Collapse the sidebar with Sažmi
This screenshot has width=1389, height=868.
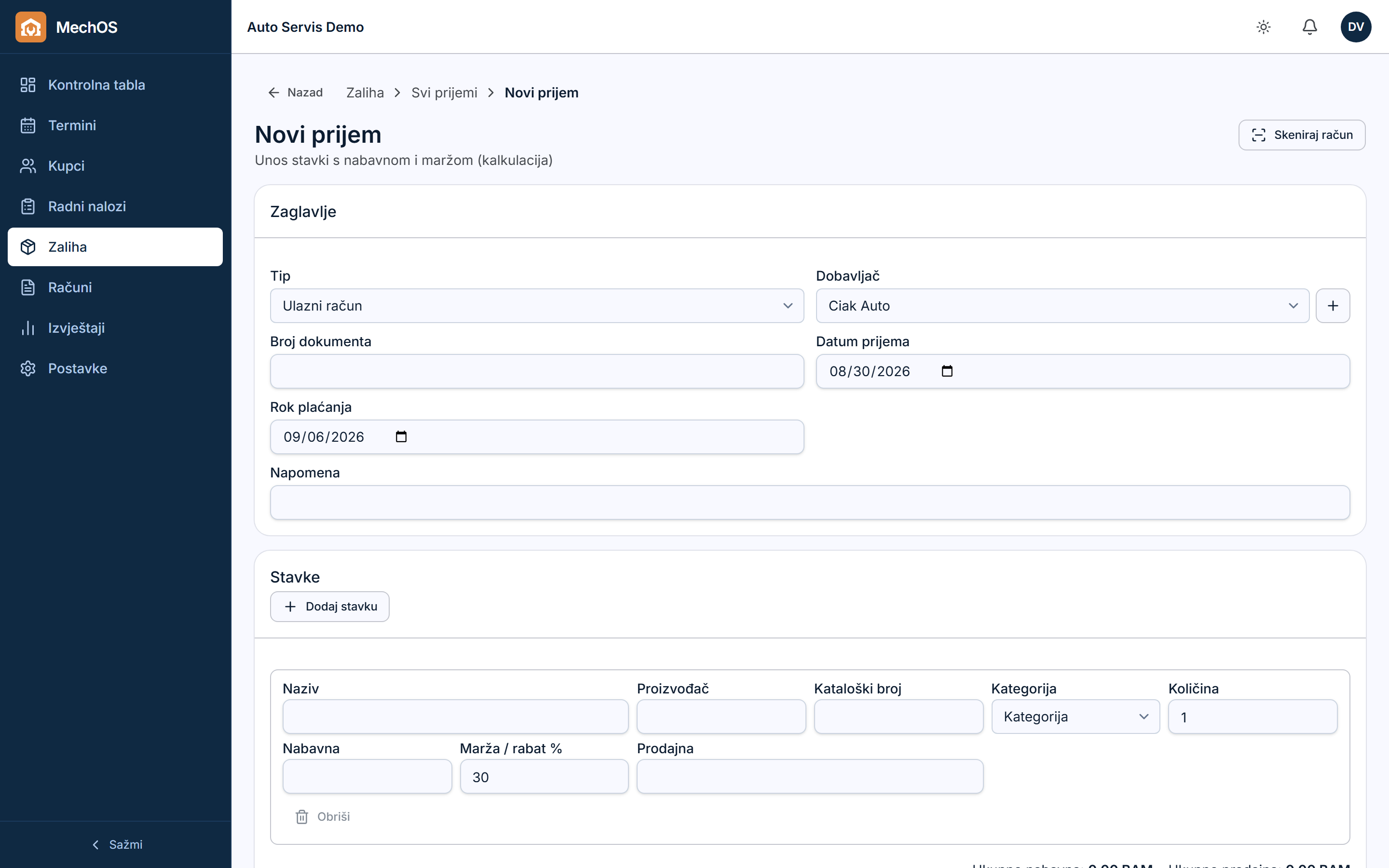click(117, 844)
